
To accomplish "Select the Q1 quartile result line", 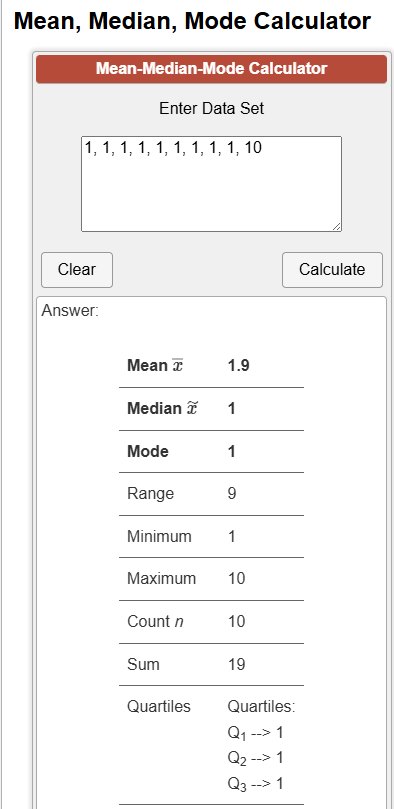I will [x=256, y=733].
